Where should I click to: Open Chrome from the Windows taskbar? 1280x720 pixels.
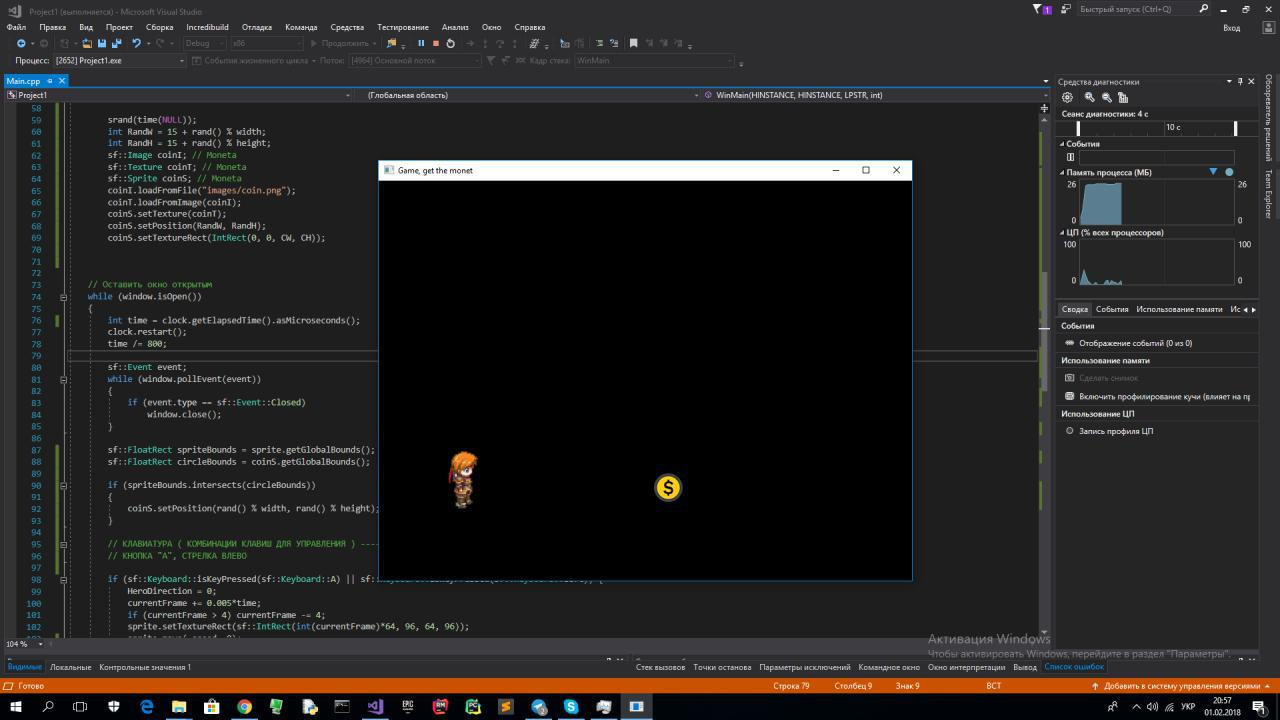[x=244, y=706]
